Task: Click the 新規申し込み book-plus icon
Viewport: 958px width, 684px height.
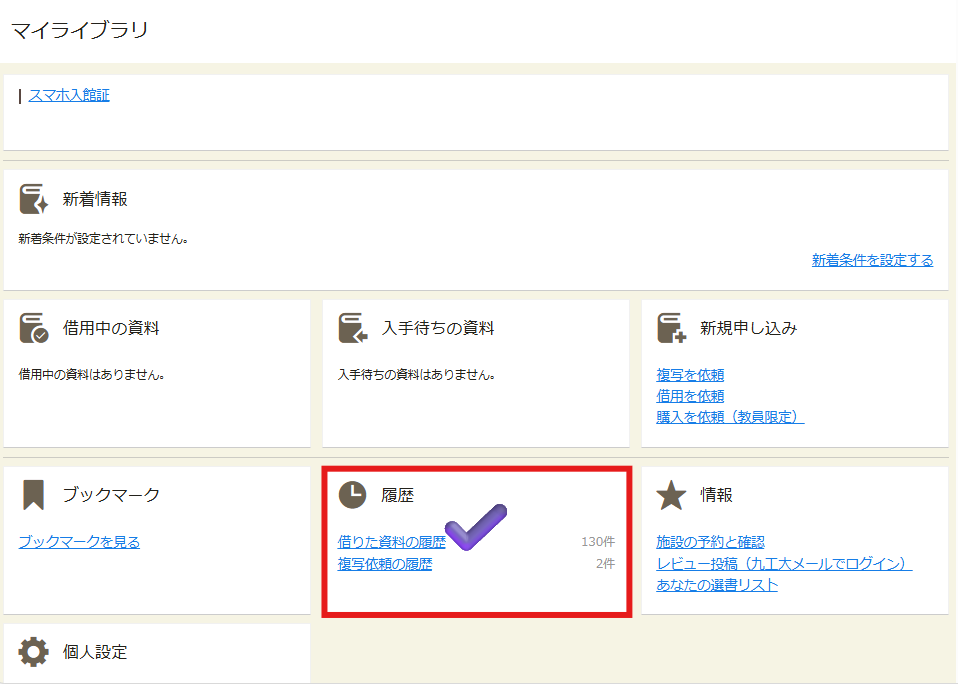Action: [x=671, y=328]
